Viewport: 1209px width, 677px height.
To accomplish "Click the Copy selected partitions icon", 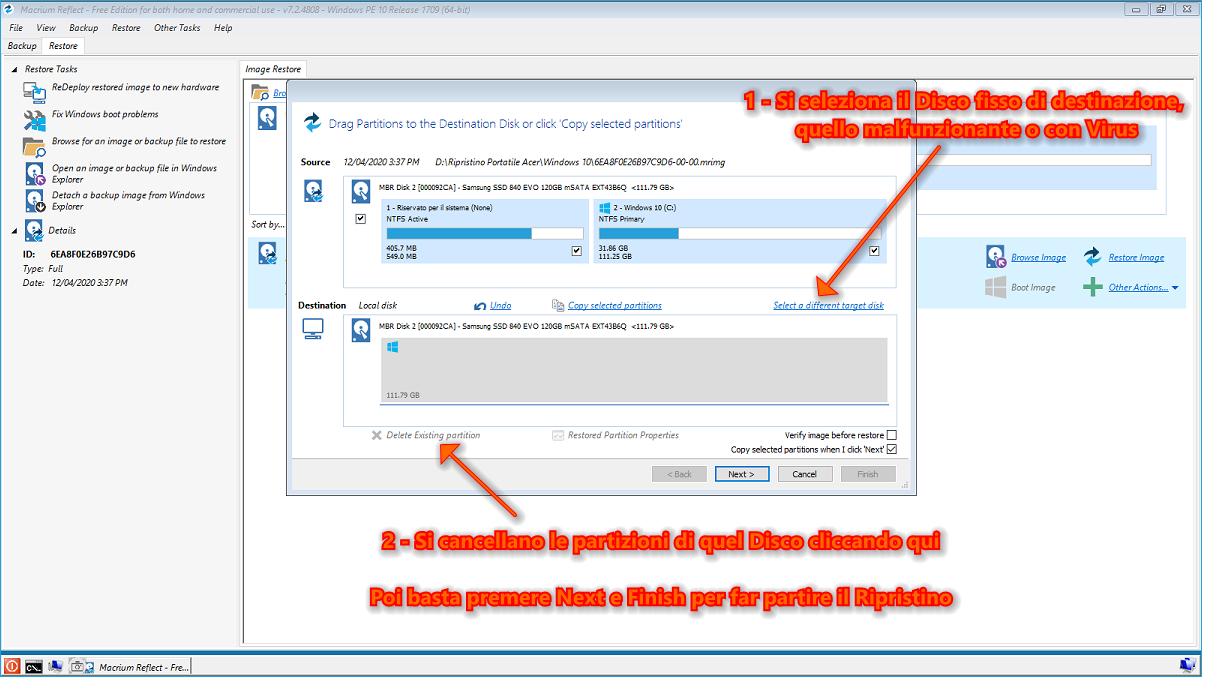I will [x=558, y=305].
